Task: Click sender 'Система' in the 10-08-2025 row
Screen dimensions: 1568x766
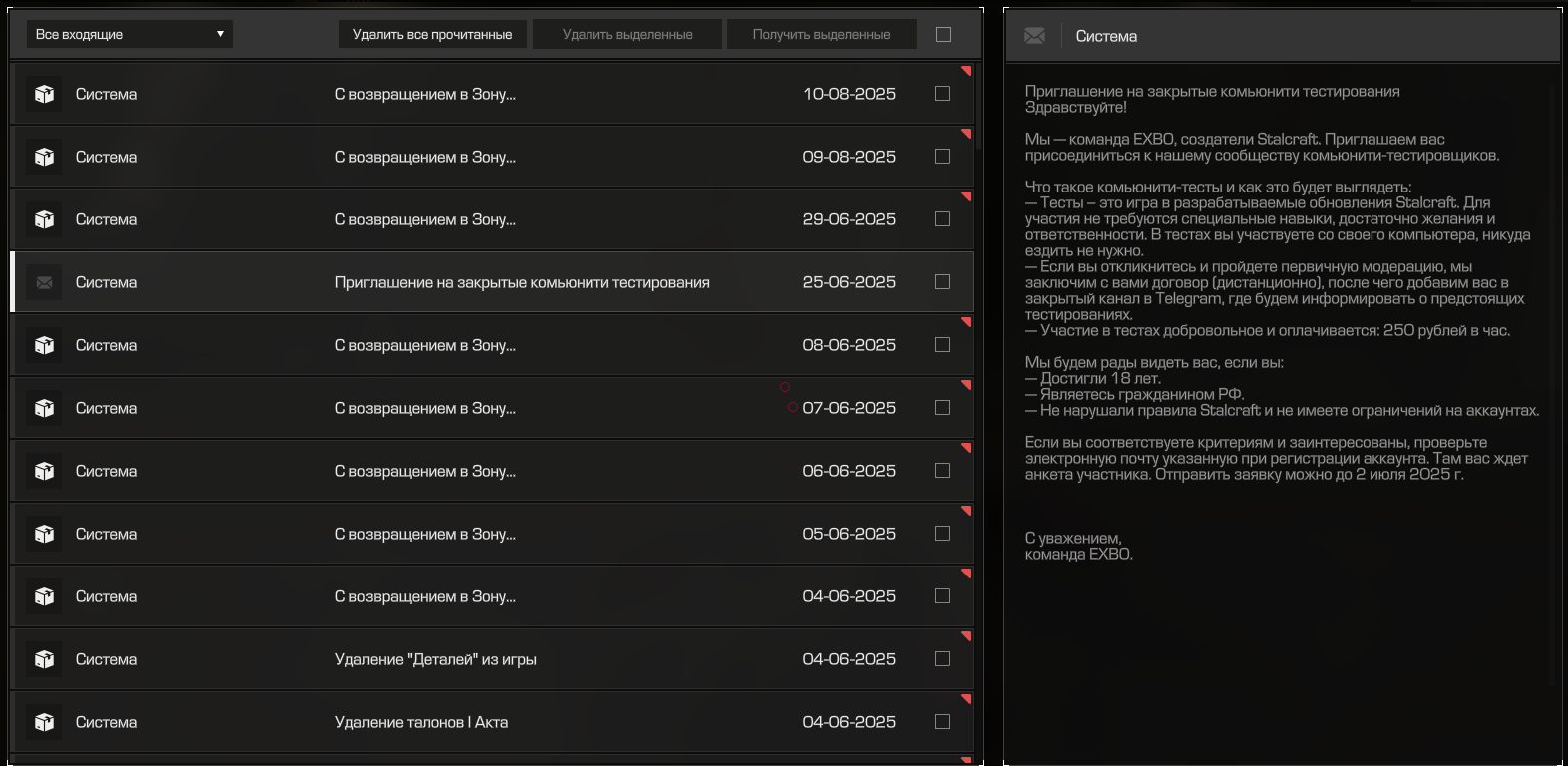Action: click(x=106, y=94)
